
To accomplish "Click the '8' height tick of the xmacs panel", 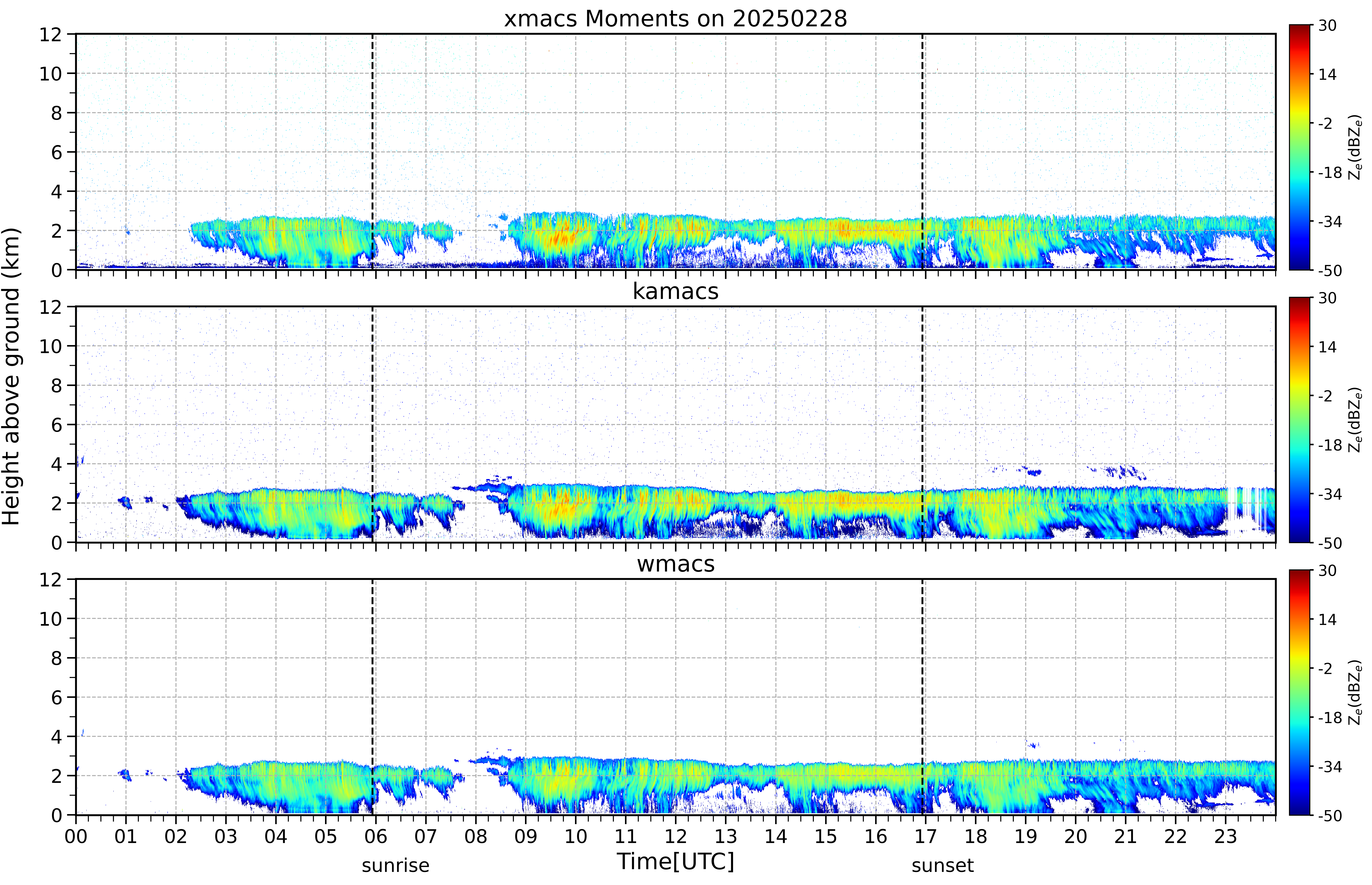I will coord(56,113).
